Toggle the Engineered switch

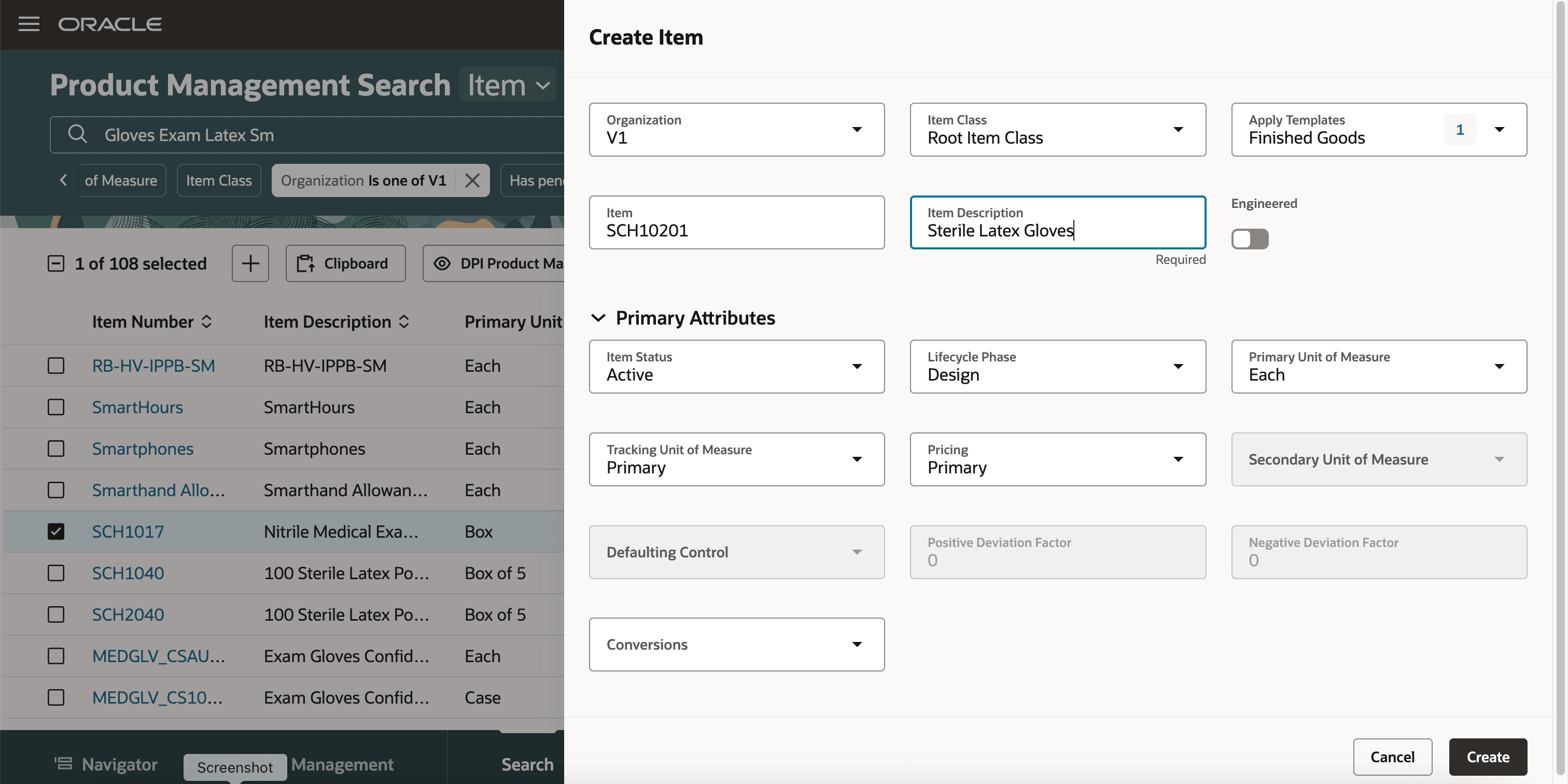tap(1249, 239)
